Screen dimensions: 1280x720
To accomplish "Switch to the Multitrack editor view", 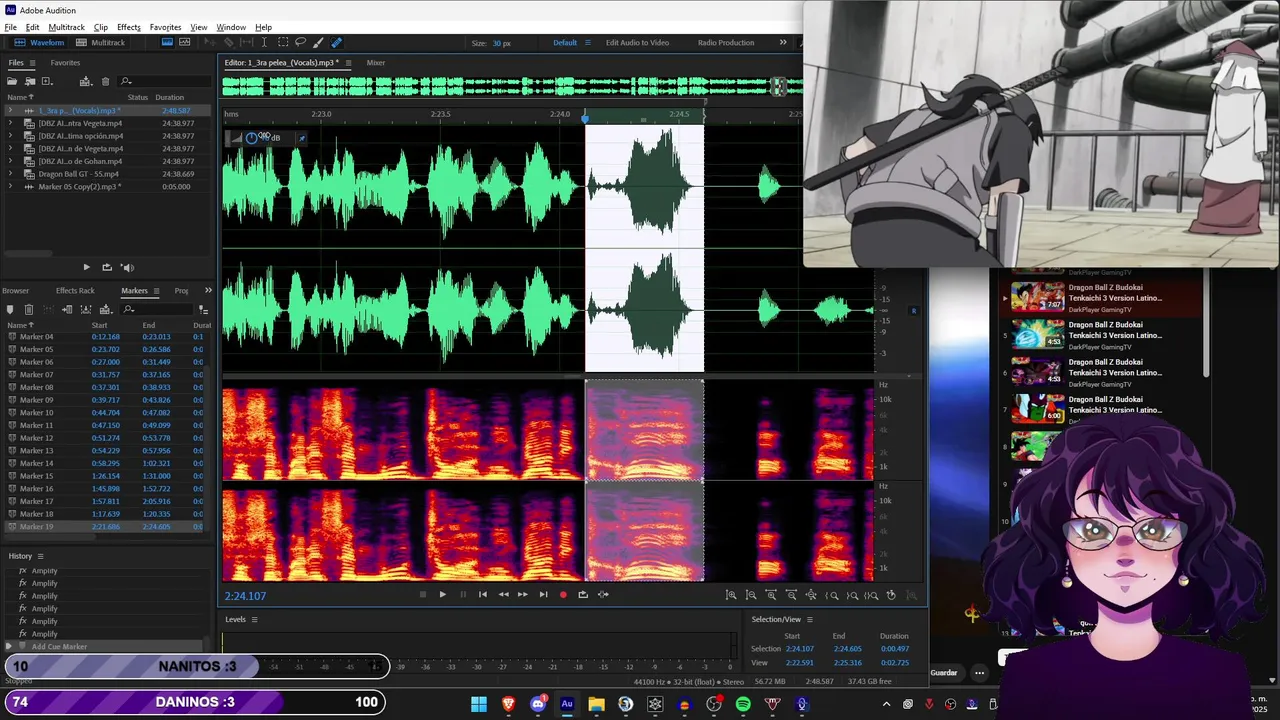I will (100, 42).
